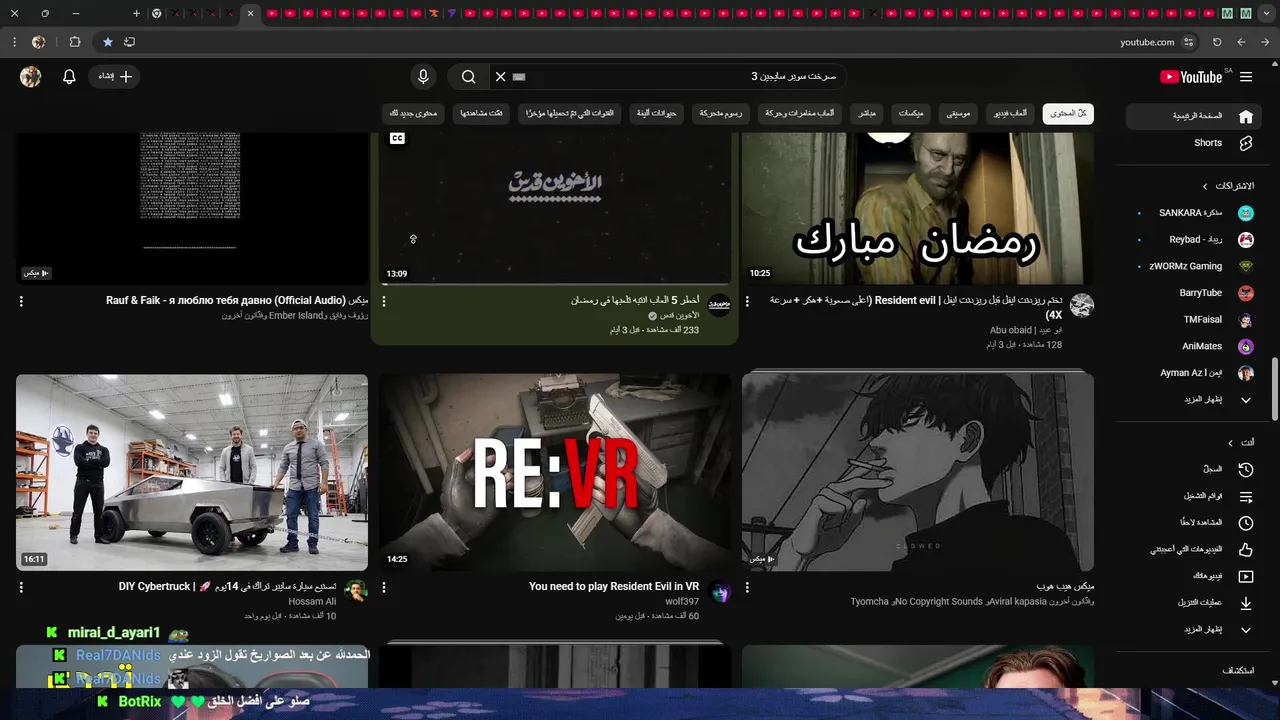Open the الأخوين قس channel avatar

coord(719,305)
